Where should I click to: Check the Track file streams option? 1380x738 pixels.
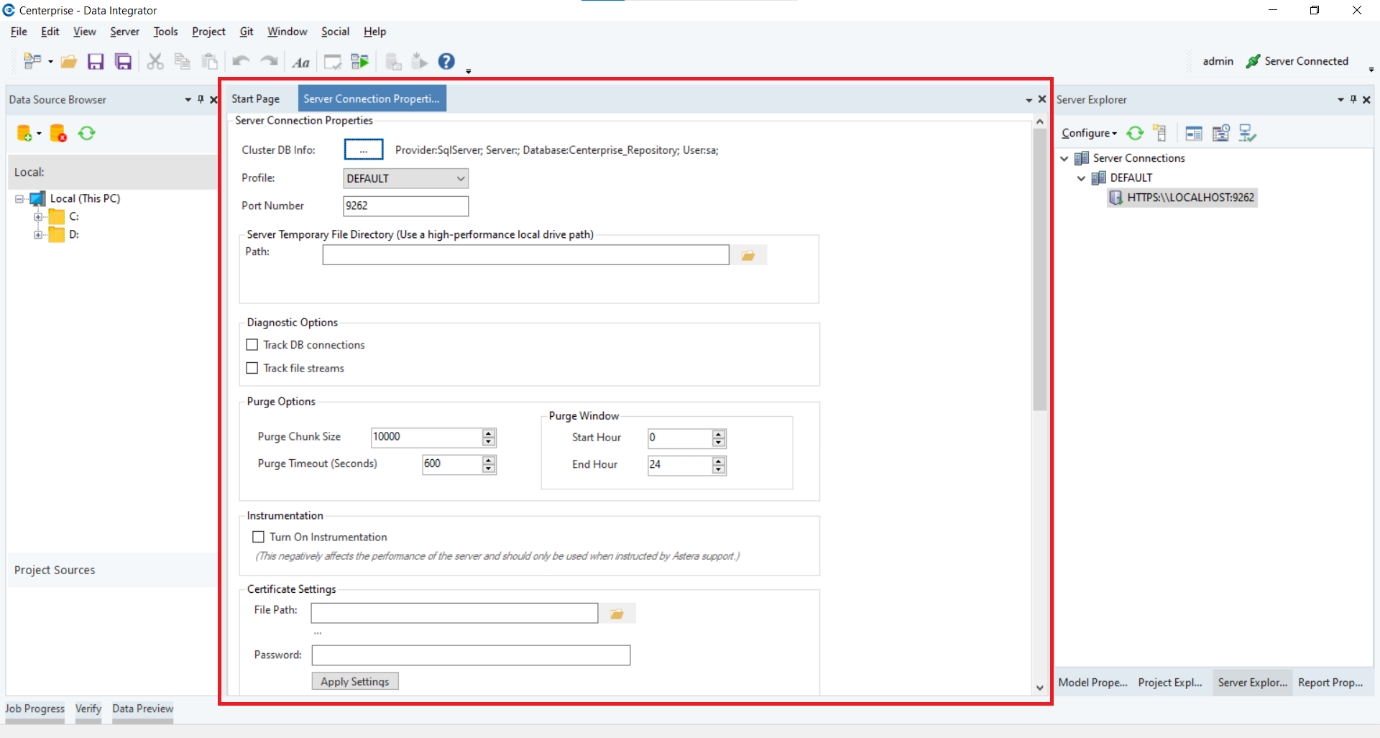tap(252, 368)
